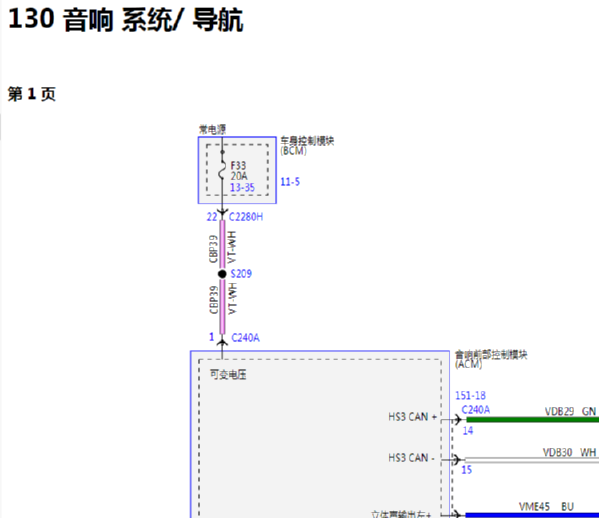Click the connector label C2280H
599x518 pixels.
tap(246, 217)
